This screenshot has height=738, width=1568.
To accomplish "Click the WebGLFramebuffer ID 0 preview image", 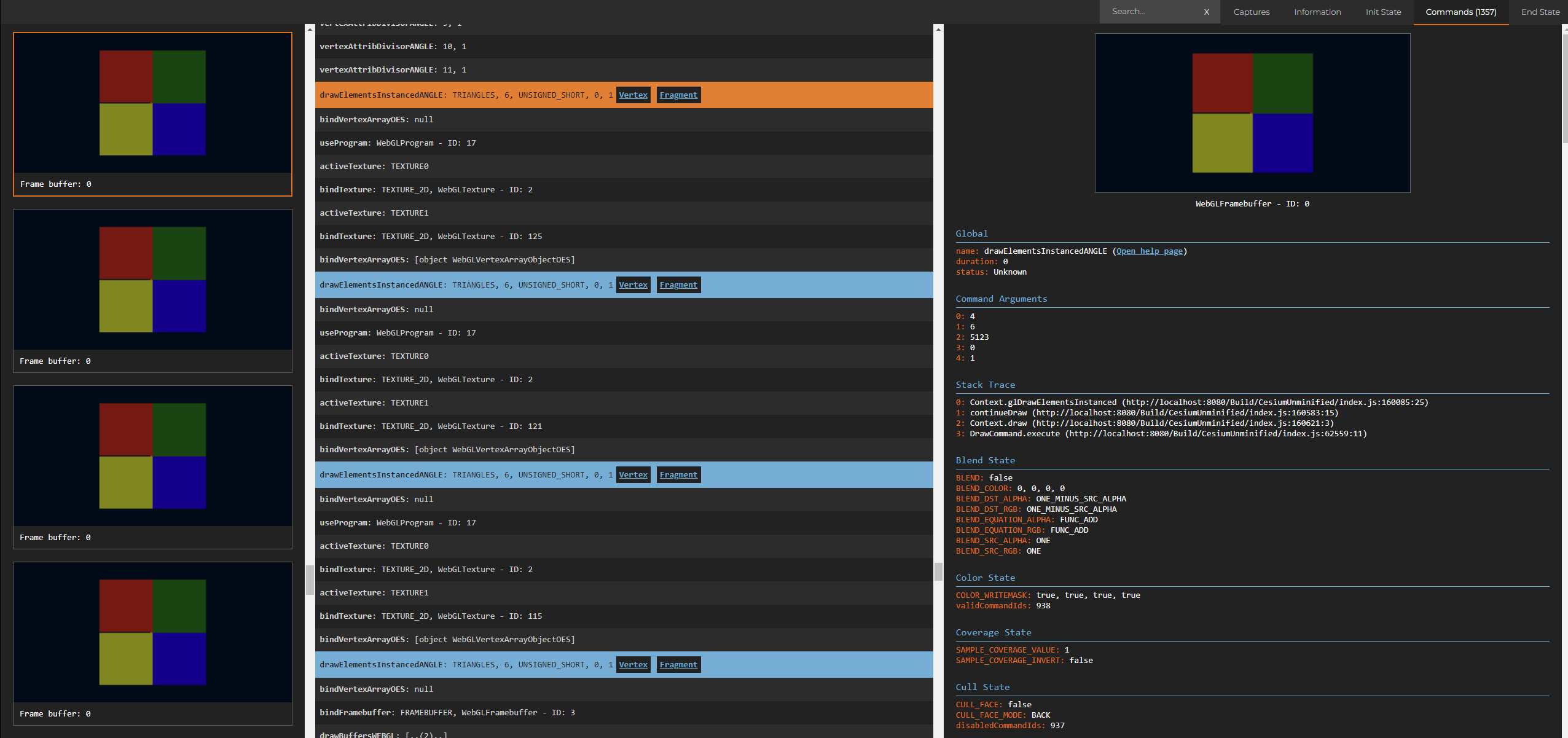I will click(1252, 113).
